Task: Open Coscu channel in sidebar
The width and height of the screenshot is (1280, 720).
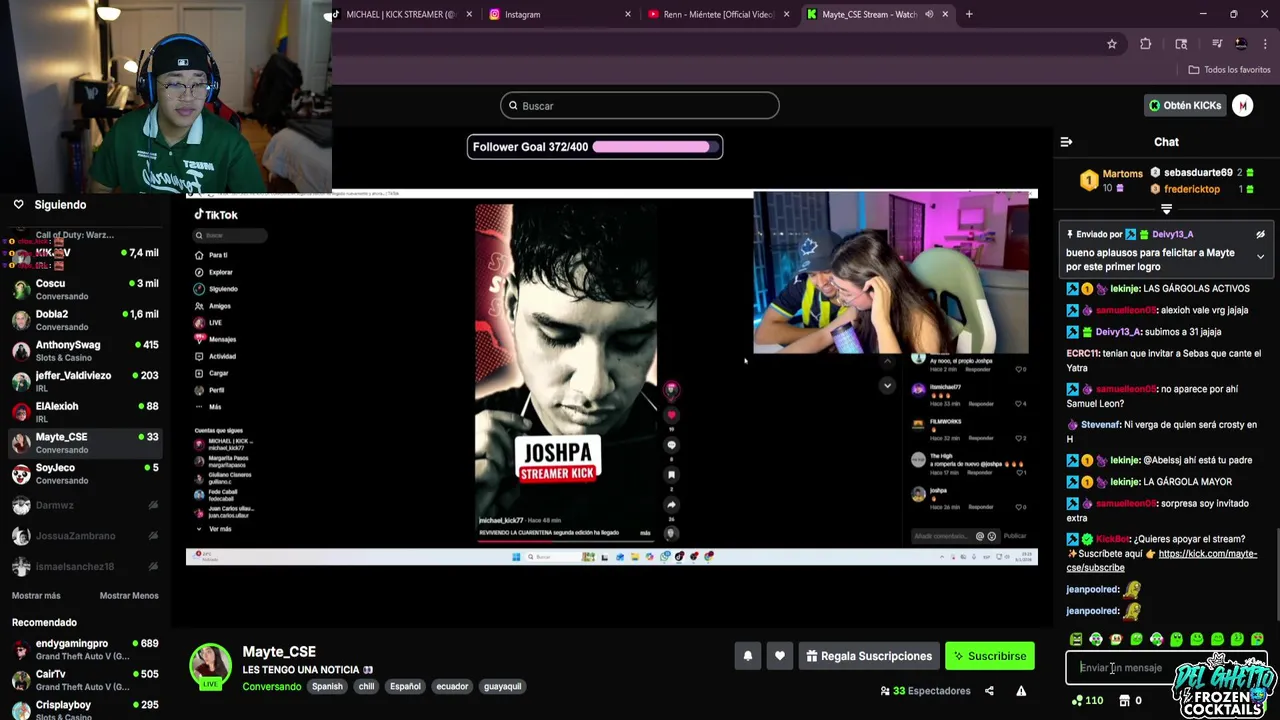Action: pos(85,289)
